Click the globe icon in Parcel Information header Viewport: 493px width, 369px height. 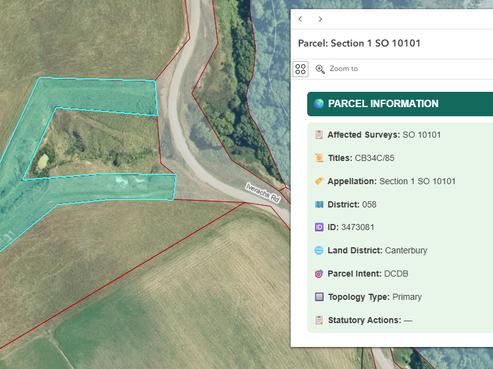(x=319, y=104)
